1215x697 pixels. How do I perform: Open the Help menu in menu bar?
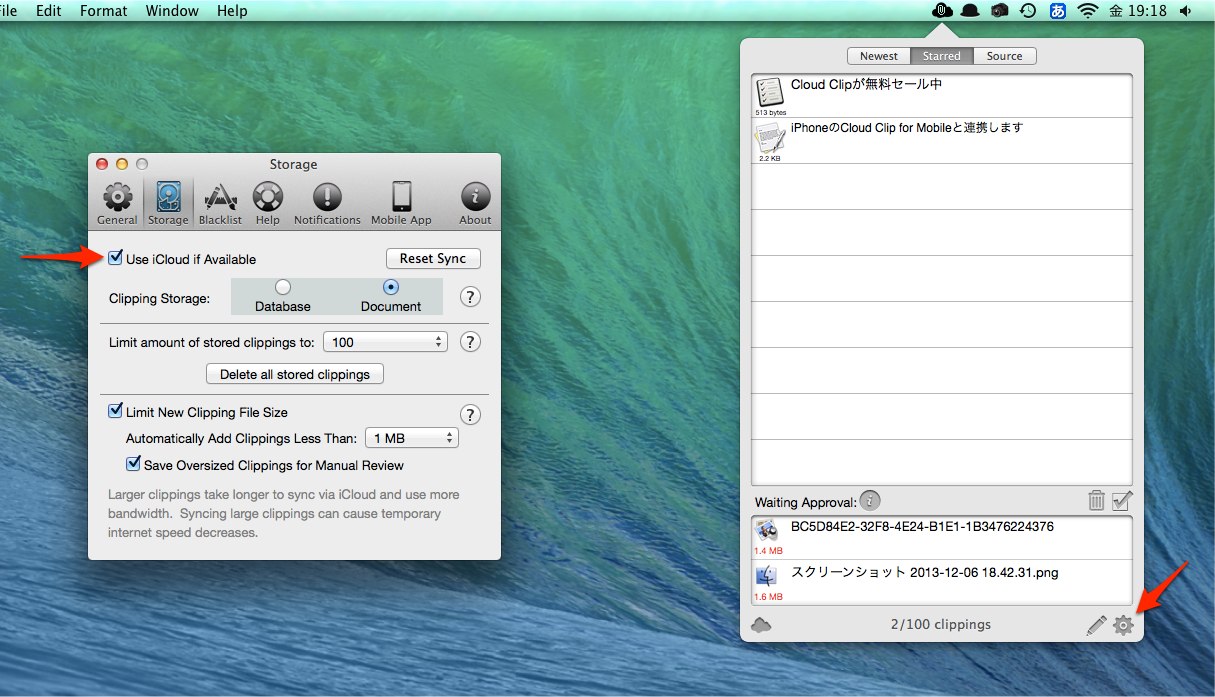tap(232, 11)
